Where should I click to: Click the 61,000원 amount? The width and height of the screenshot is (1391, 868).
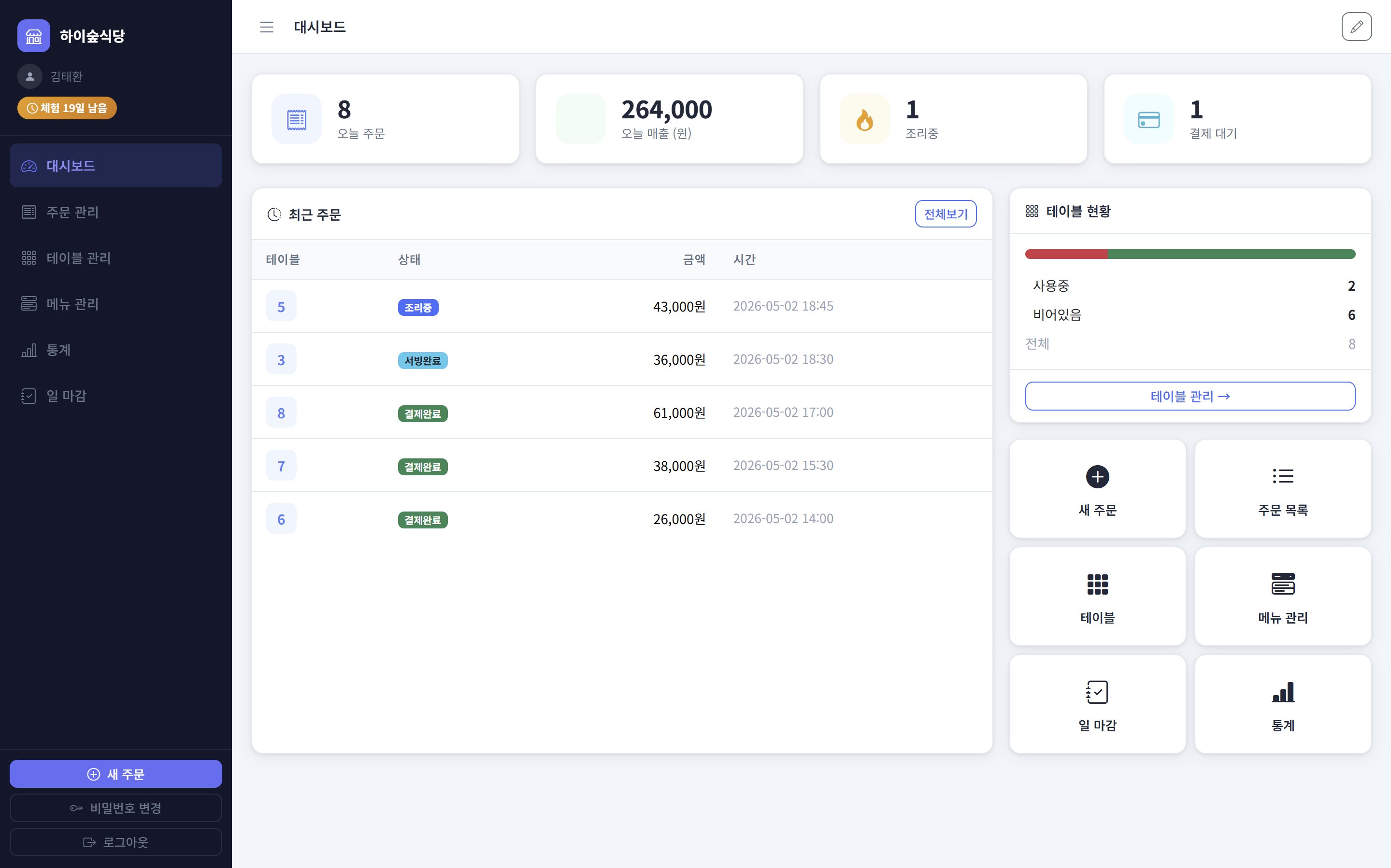point(679,413)
